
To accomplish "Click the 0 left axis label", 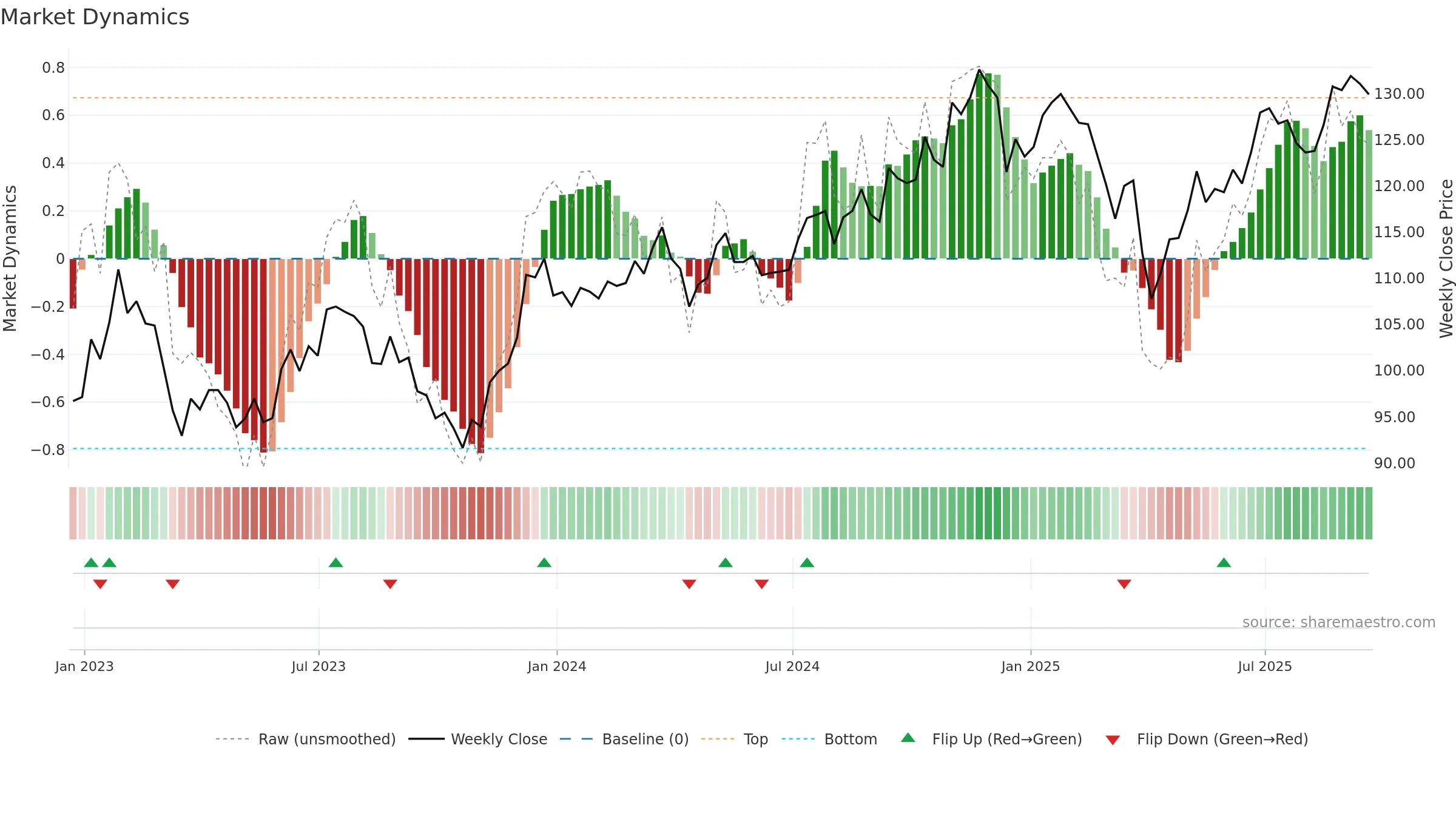I will coord(60,259).
